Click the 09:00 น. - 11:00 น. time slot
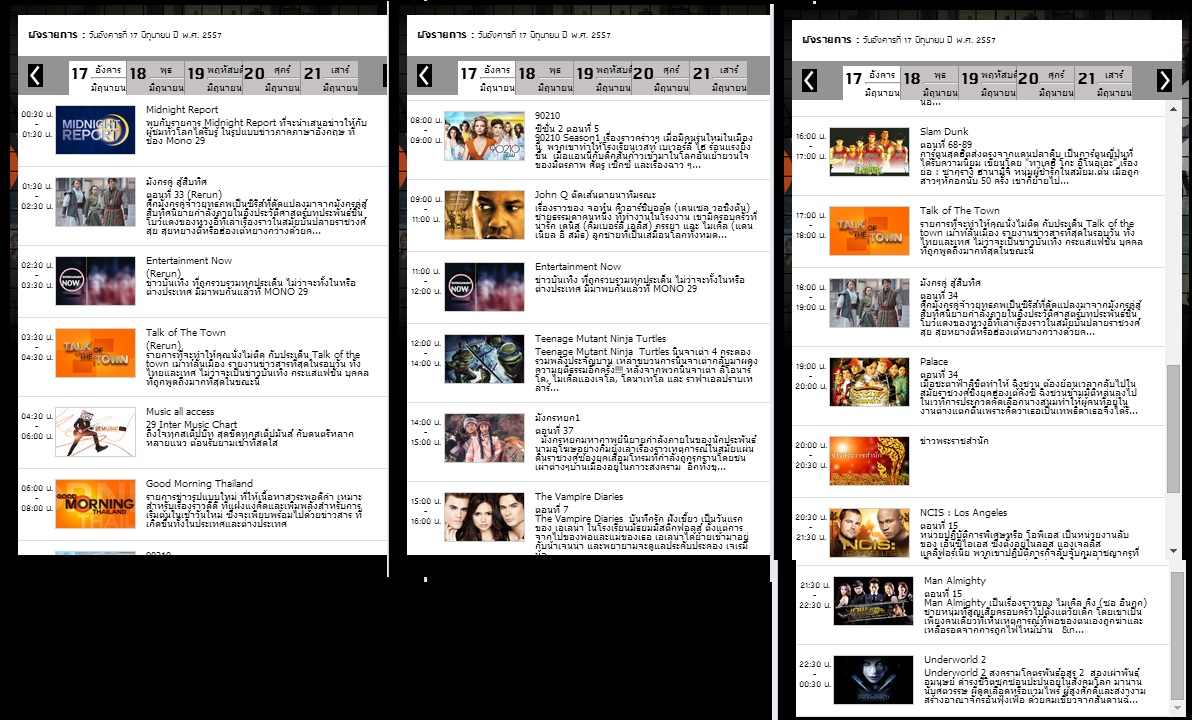 point(425,209)
